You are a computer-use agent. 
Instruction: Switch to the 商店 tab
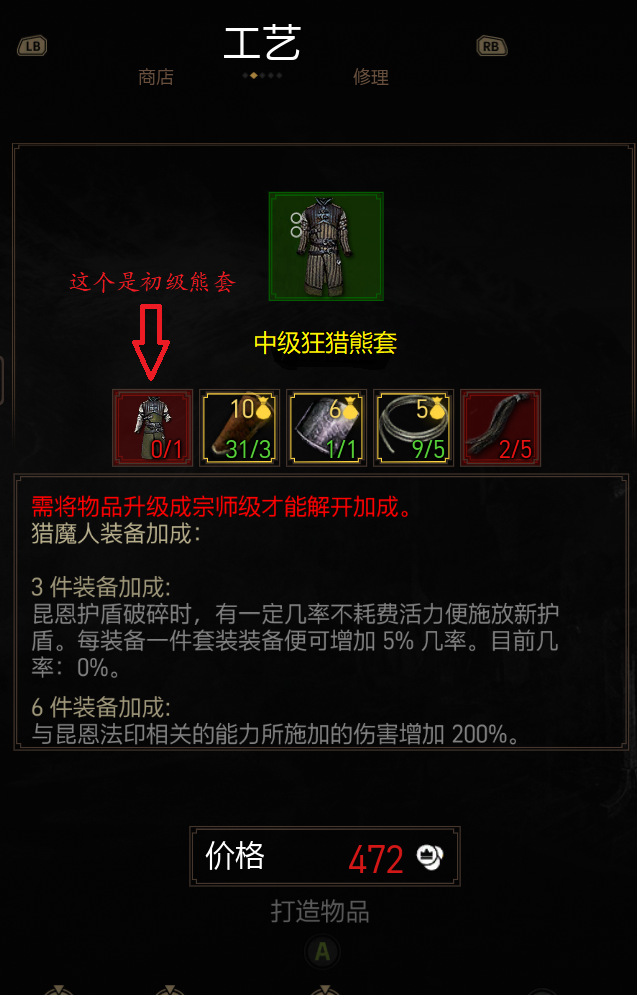155,77
